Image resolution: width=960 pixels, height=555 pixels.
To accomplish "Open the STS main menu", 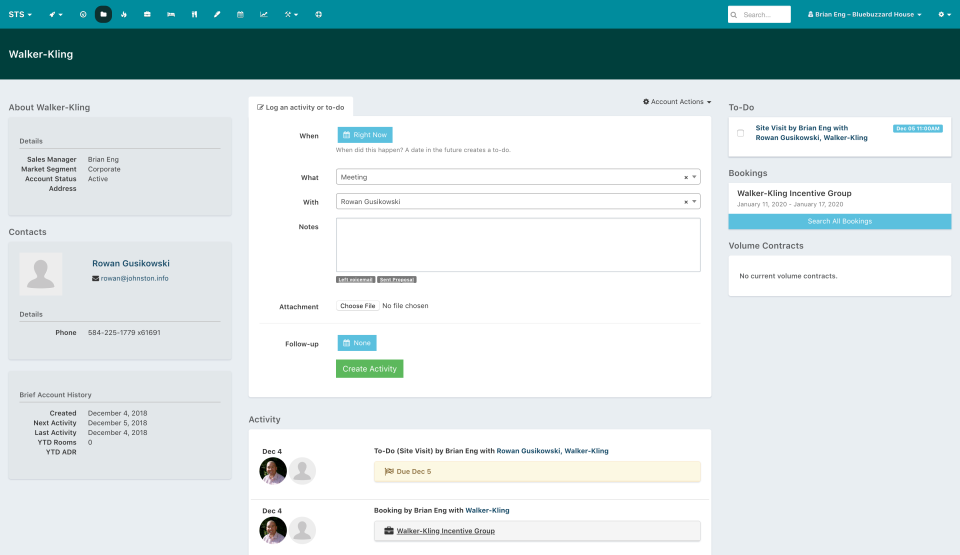I will 20,14.
